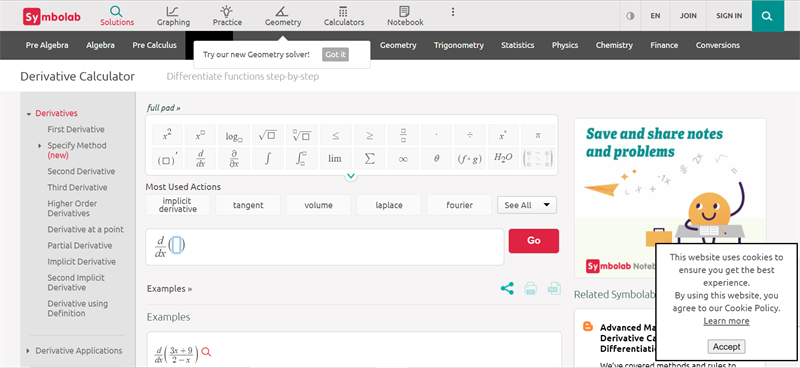Screen dimensions: 800x368
Task: Open the Notebook section
Action: tap(405, 16)
